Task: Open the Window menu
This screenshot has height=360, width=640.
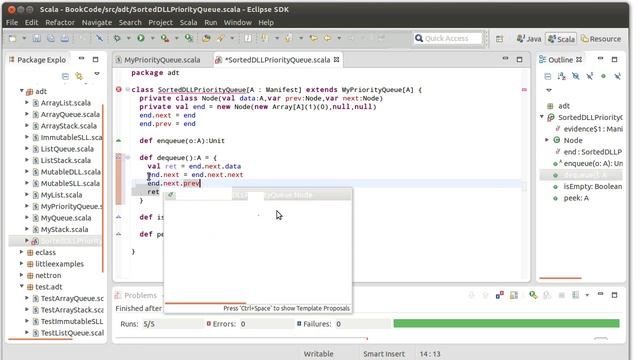Action: click(238, 22)
